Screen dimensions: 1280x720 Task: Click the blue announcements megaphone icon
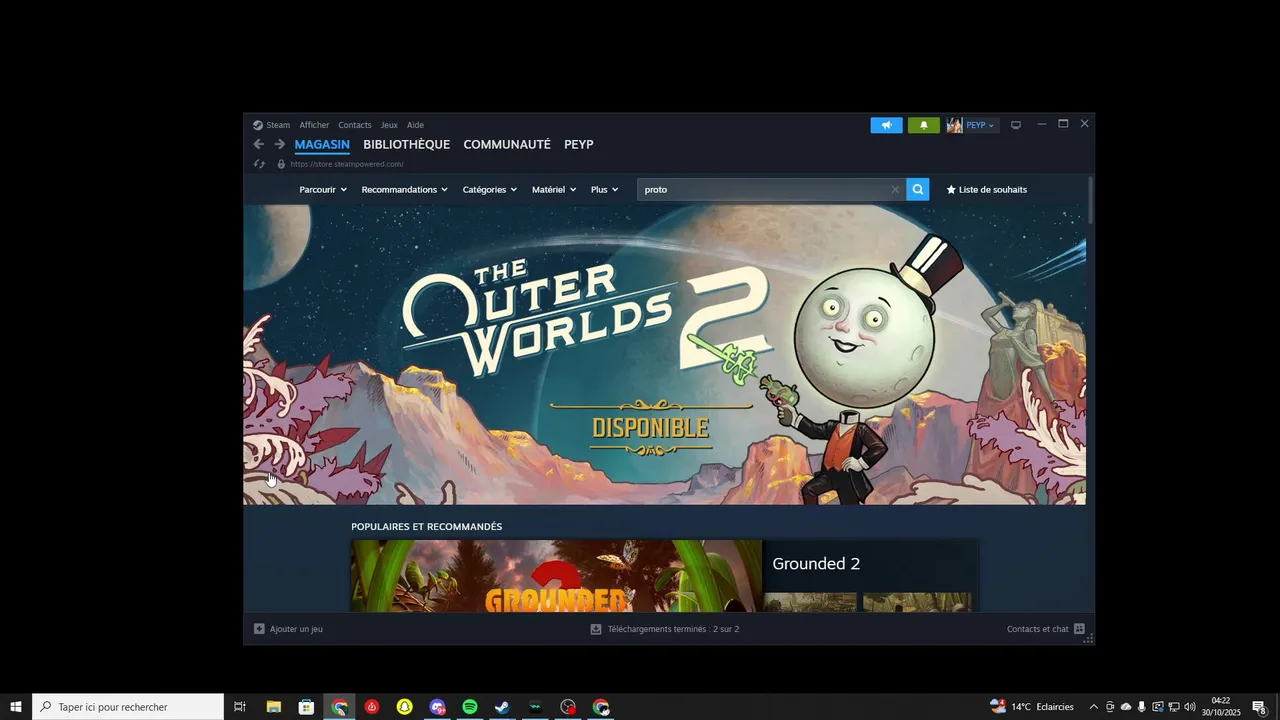[x=886, y=125]
